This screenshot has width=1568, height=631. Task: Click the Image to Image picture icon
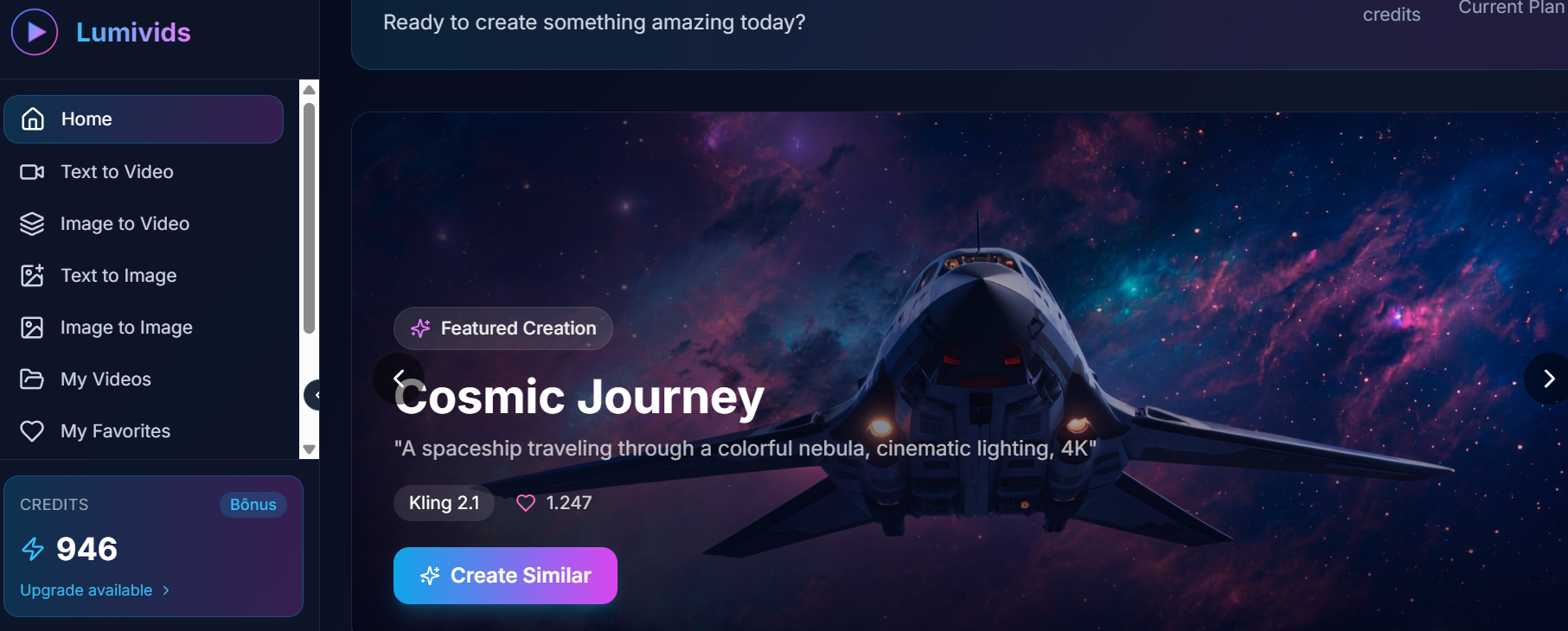point(32,328)
